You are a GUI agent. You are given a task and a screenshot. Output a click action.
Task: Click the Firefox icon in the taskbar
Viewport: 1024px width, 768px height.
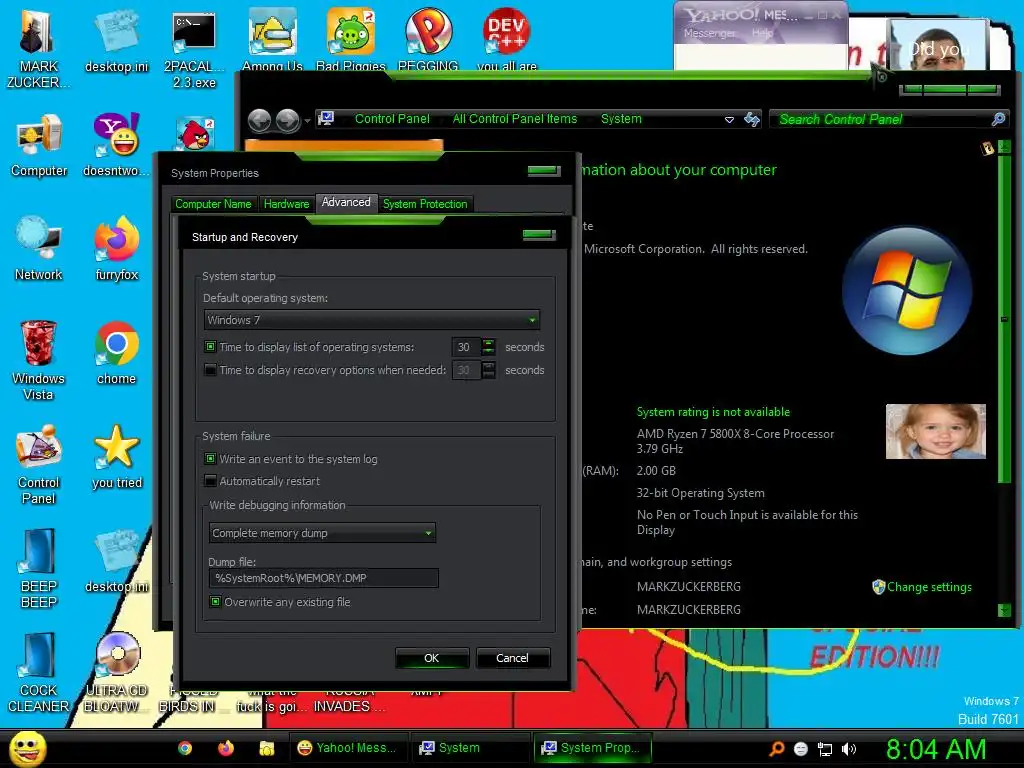coord(226,748)
